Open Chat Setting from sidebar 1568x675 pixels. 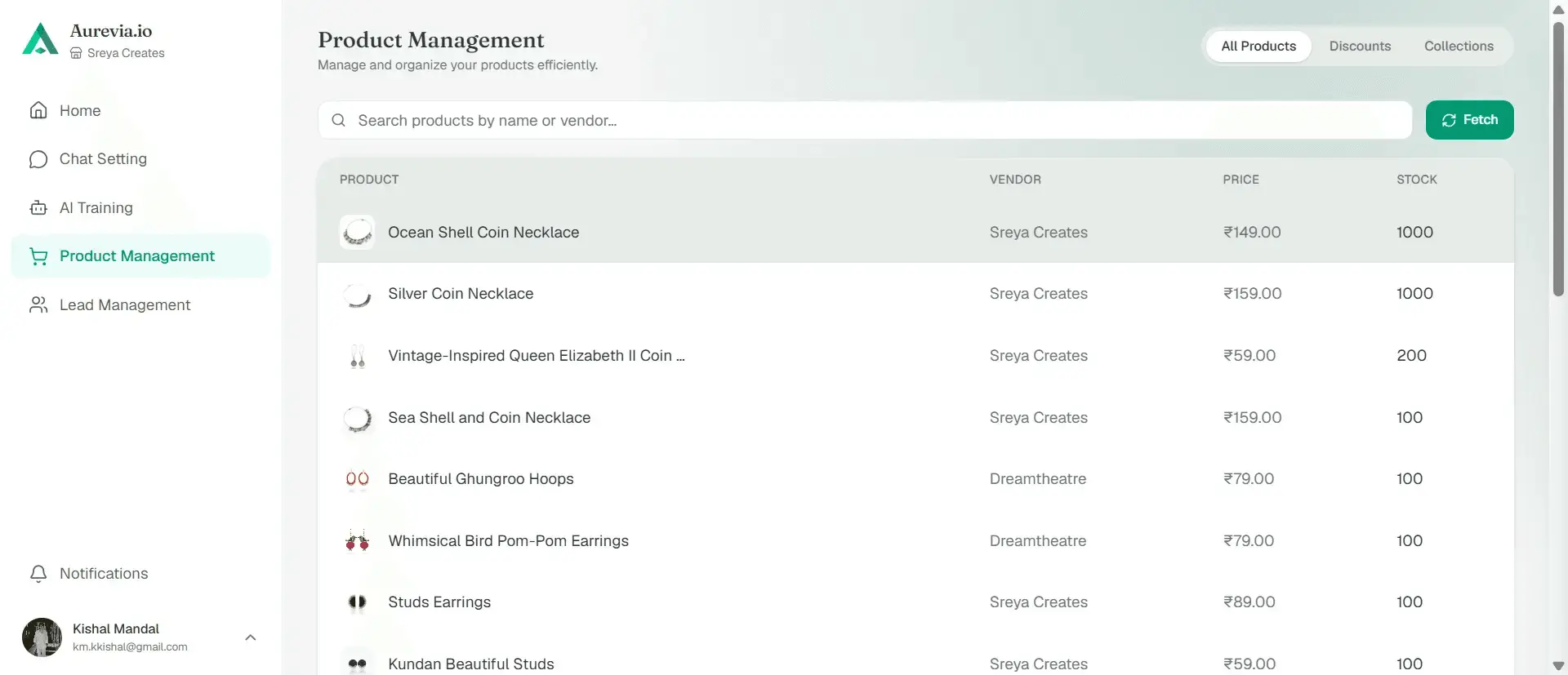coord(140,159)
